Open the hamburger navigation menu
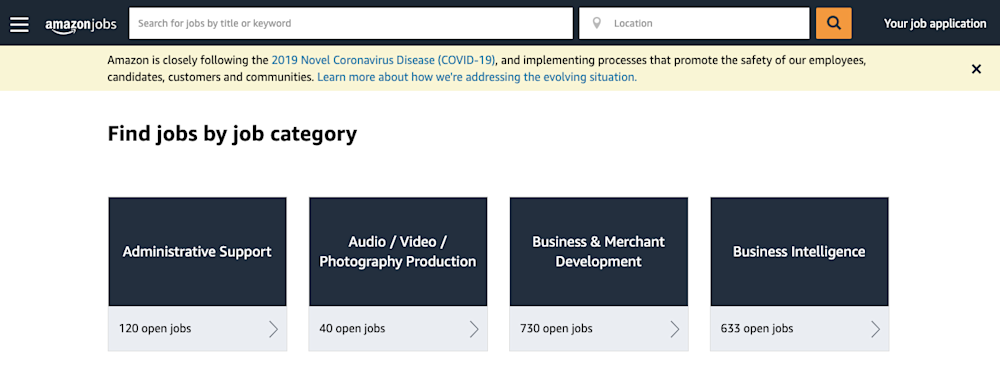The image size is (1000, 369). point(19,24)
